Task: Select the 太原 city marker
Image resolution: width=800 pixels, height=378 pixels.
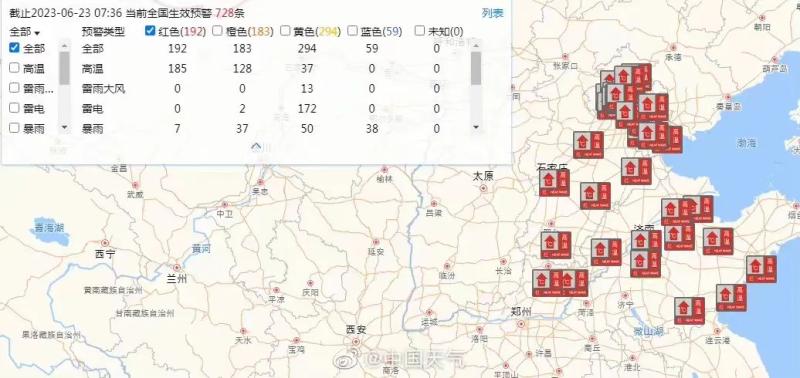Action: 483,188
